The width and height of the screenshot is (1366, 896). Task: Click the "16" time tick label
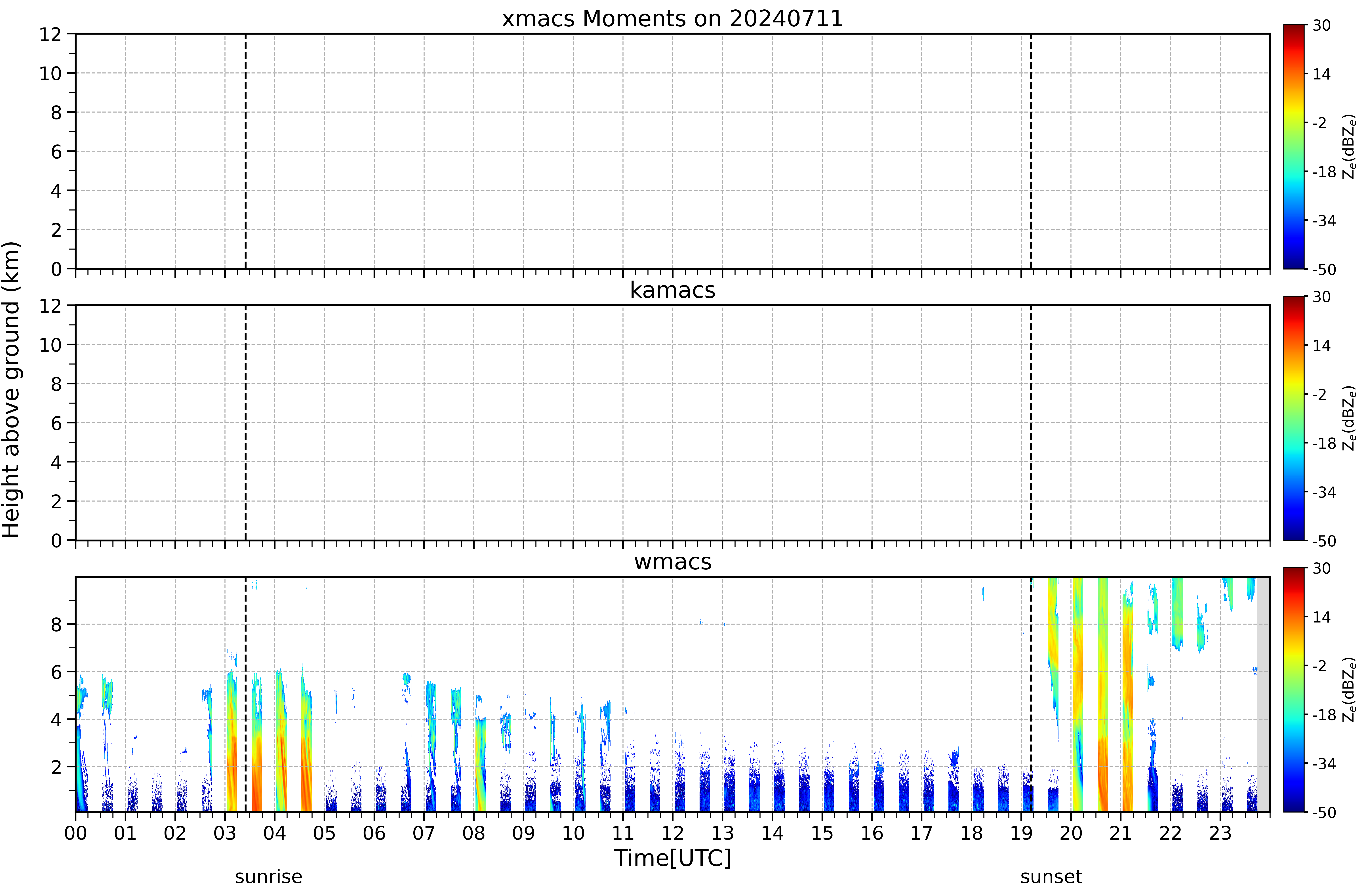872,833
